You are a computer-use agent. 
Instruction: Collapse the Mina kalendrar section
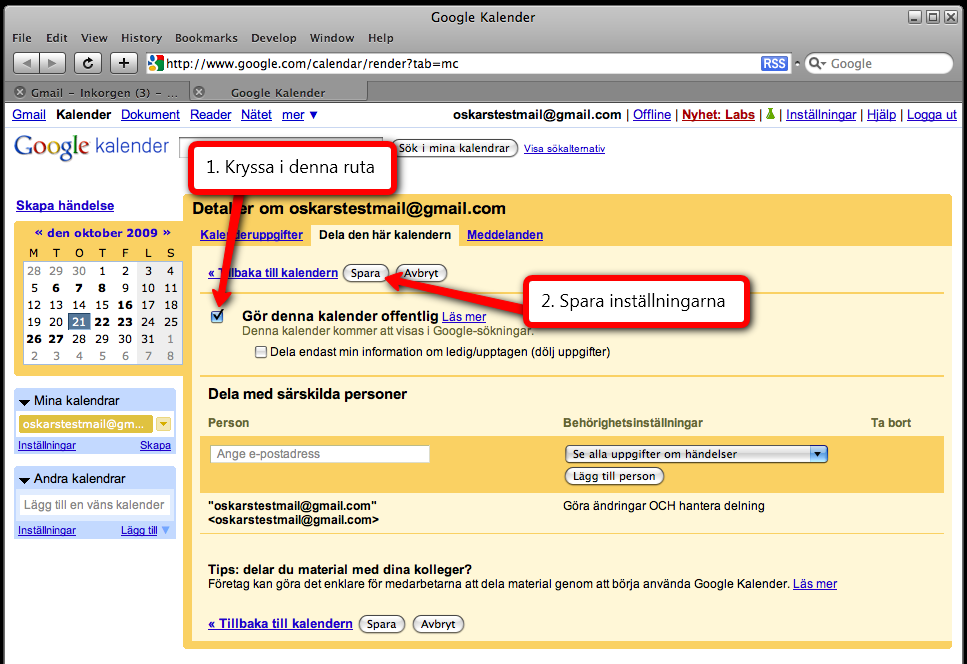[25, 402]
